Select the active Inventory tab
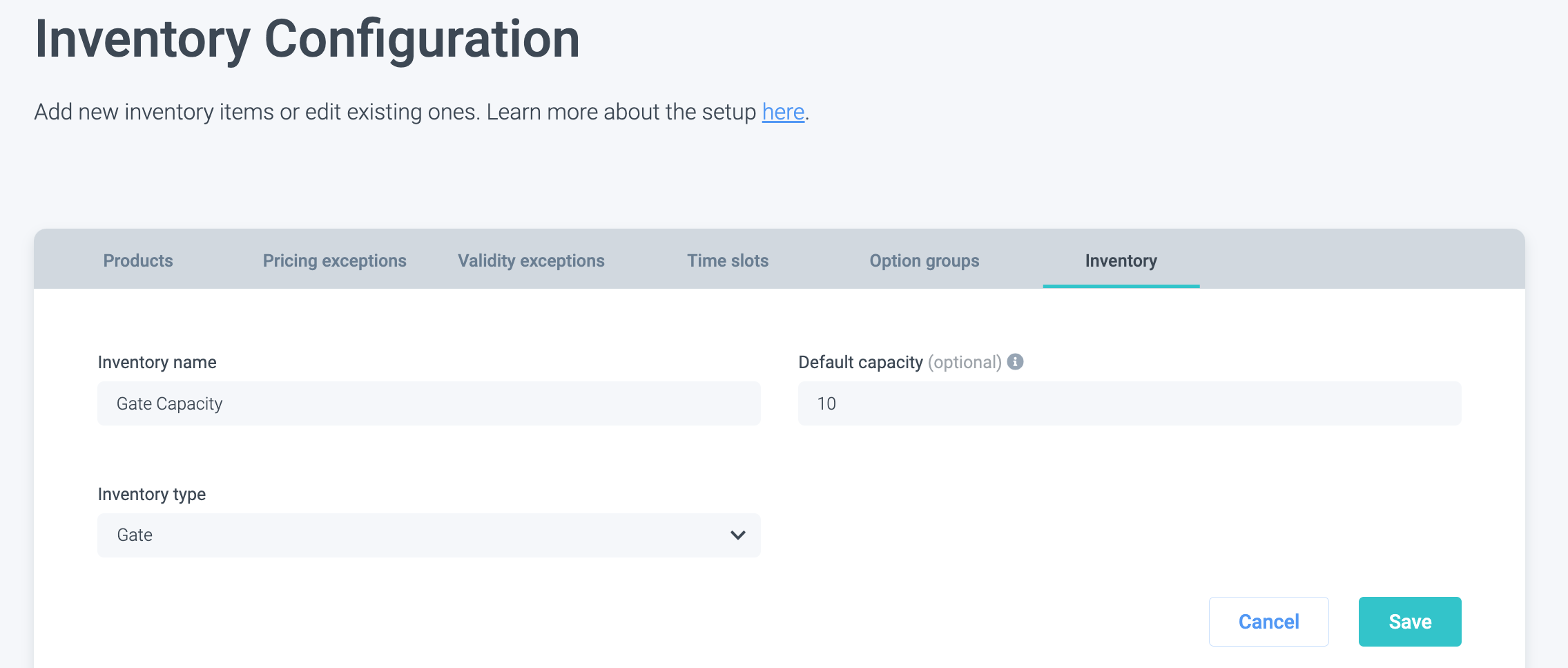Image resolution: width=1568 pixels, height=668 pixels. point(1121,260)
